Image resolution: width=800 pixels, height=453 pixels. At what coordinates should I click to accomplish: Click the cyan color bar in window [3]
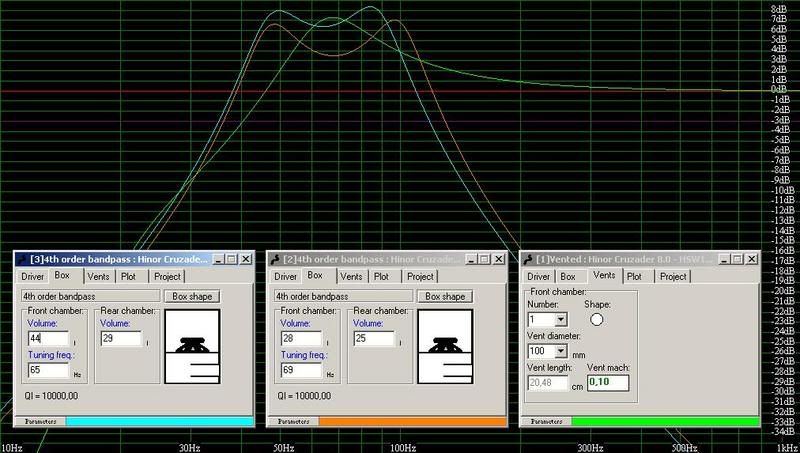point(160,422)
